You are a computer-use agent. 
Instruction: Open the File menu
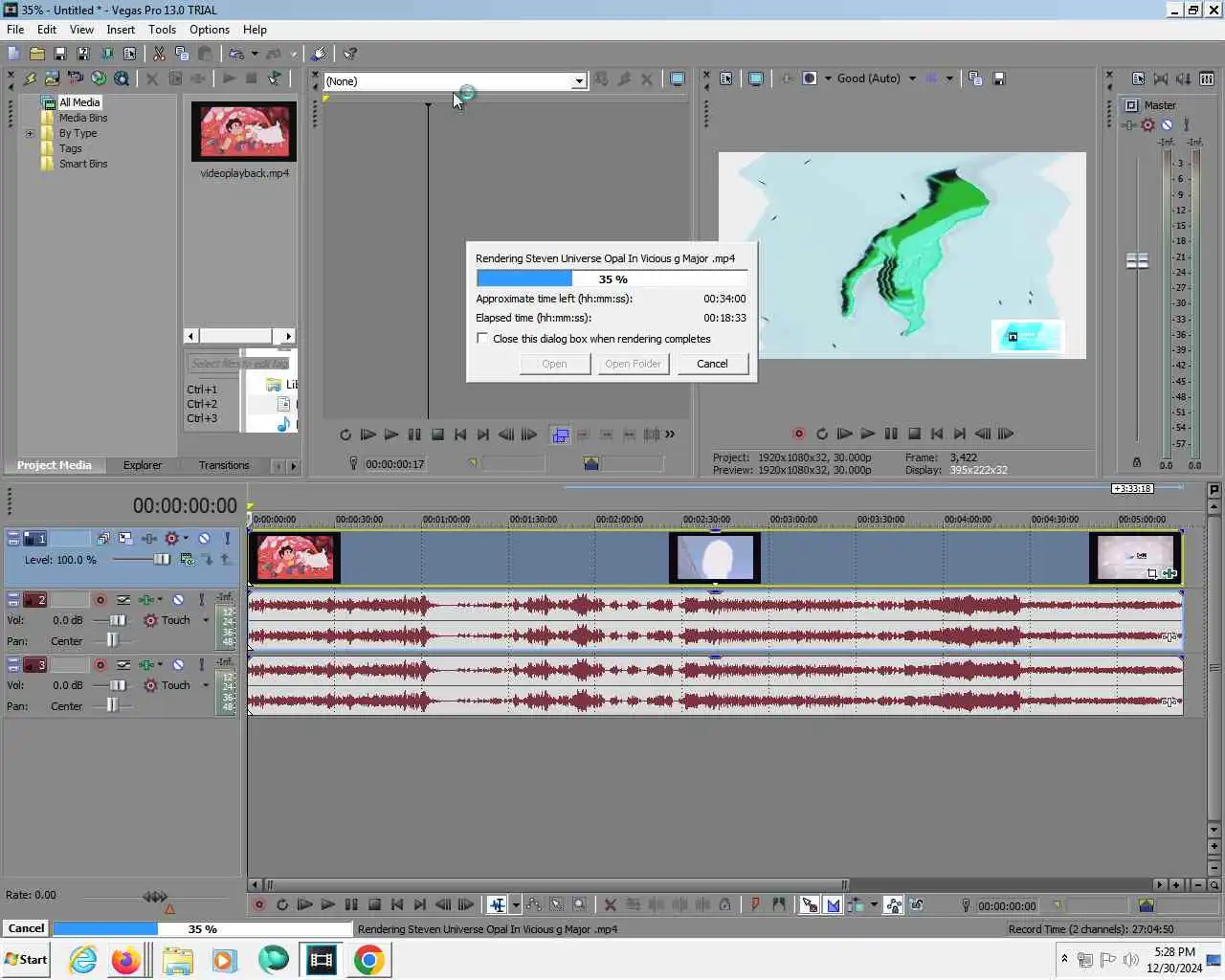pyautogui.click(x=15, y=30)
